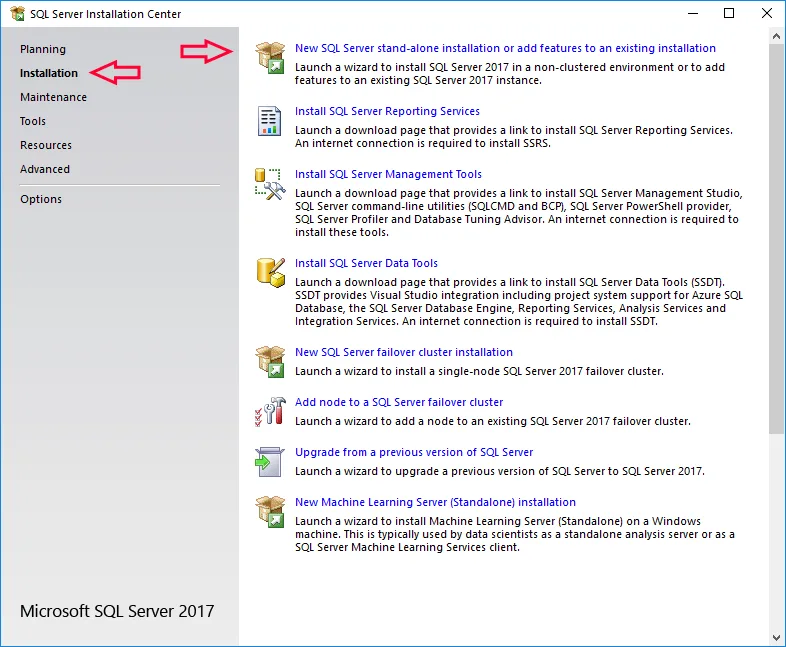
Task: Click the Upgrade green arrow icon
Action: pos(270,462)
